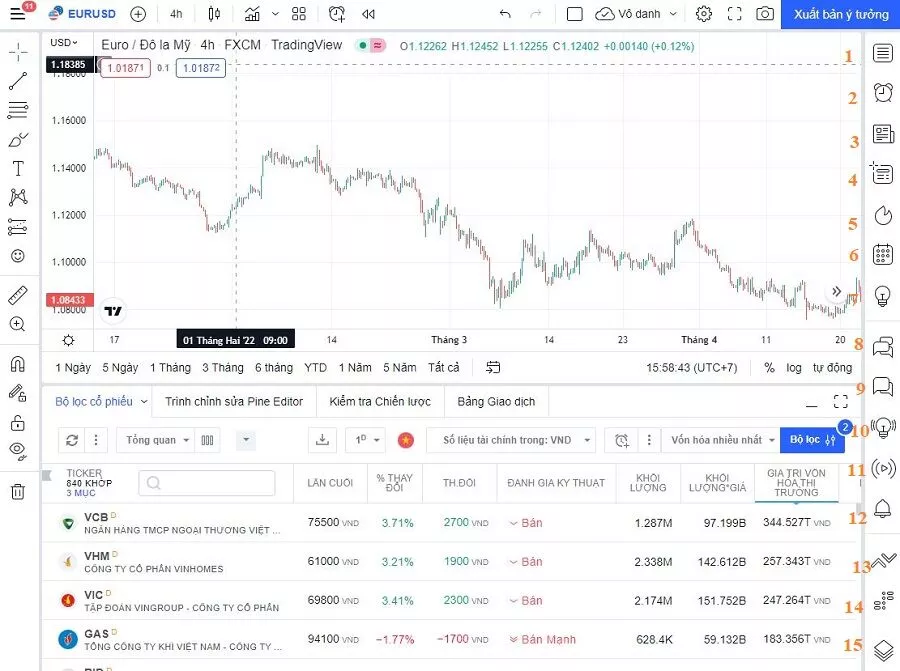Select the 1 Tháng time range
The image size is (900, 671).
coord(170,368)
